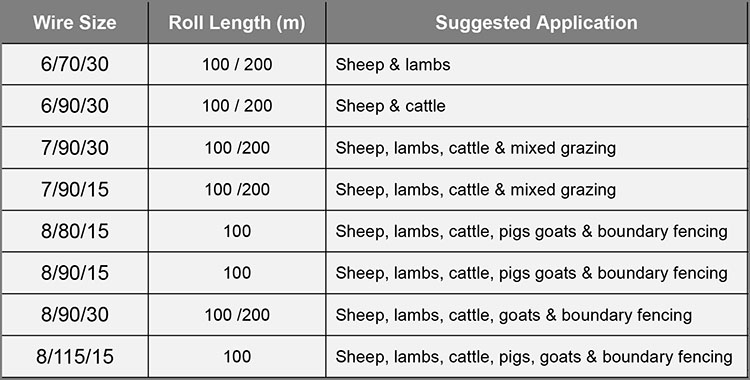The width and height of the screenshot is (750, 380).
Task: Click roll length cell for 8/80/15
Action: 237,231
